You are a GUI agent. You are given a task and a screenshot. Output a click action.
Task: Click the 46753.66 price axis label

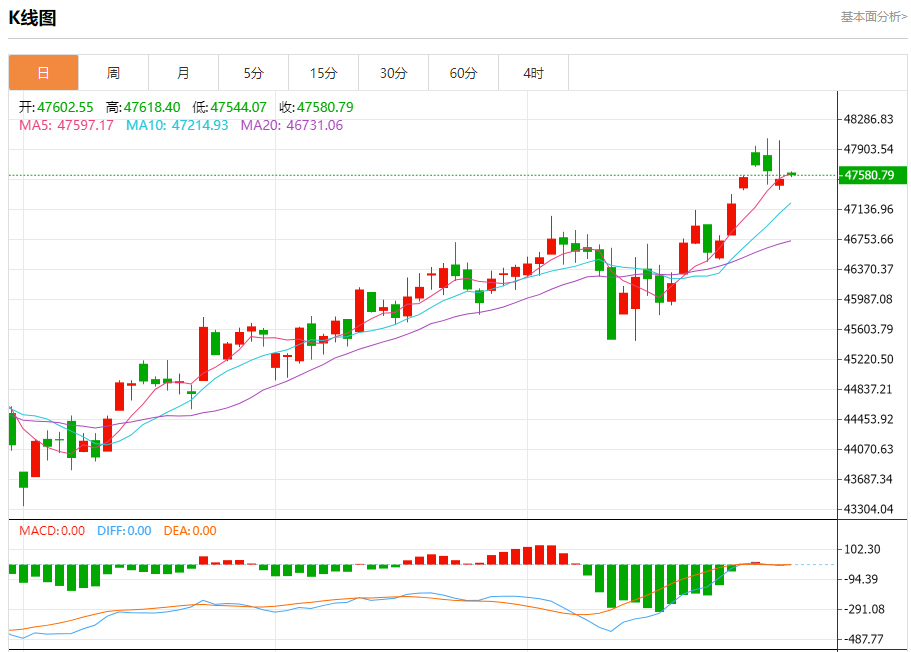869,239
